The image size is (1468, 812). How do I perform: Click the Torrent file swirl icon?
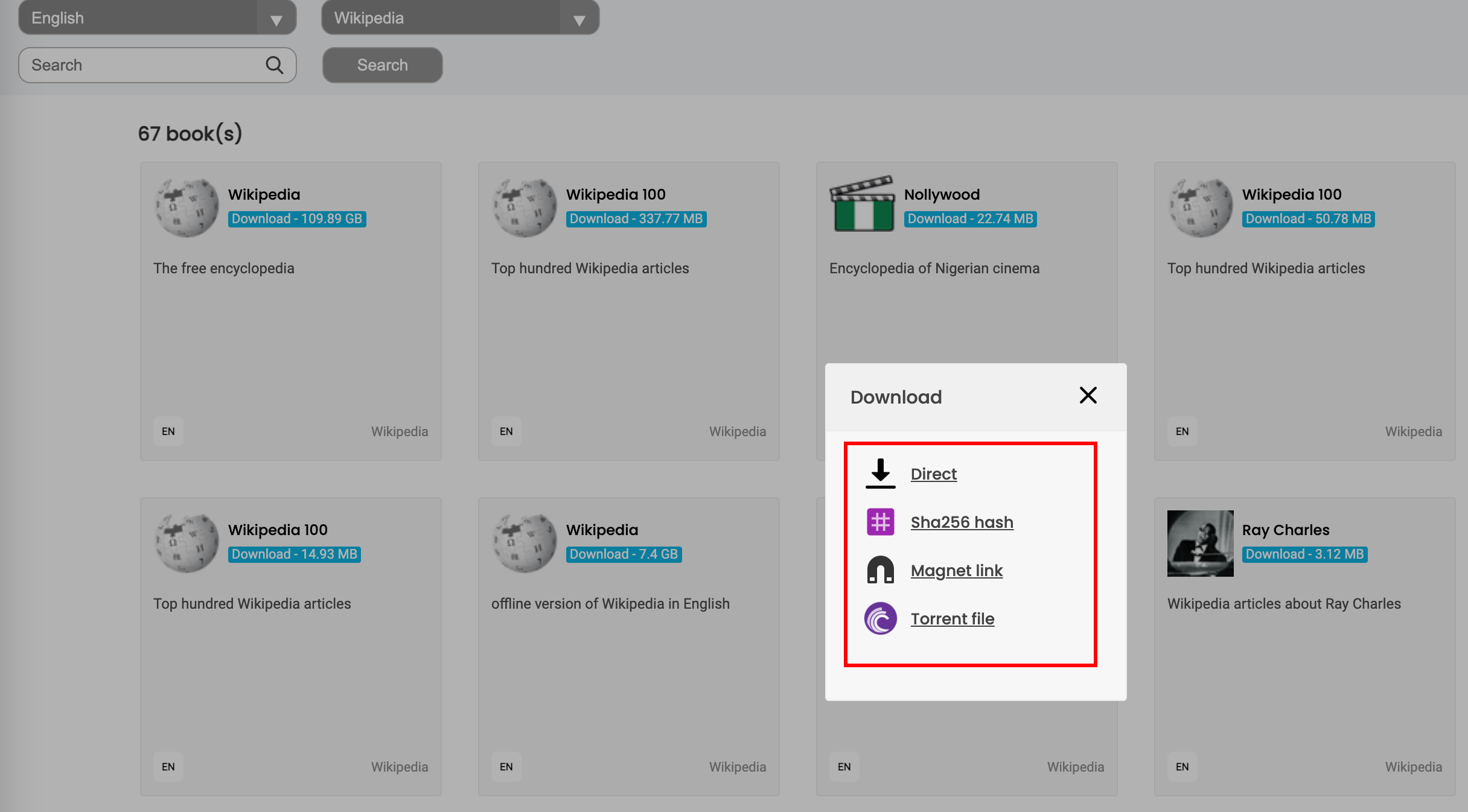point(881,618)
